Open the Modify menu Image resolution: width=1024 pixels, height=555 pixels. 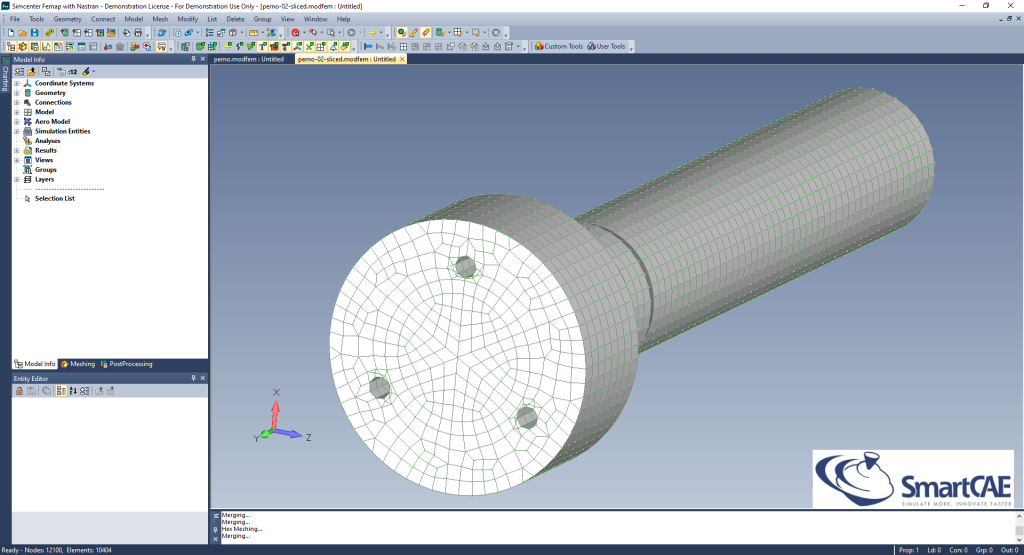tap(187, 19)
